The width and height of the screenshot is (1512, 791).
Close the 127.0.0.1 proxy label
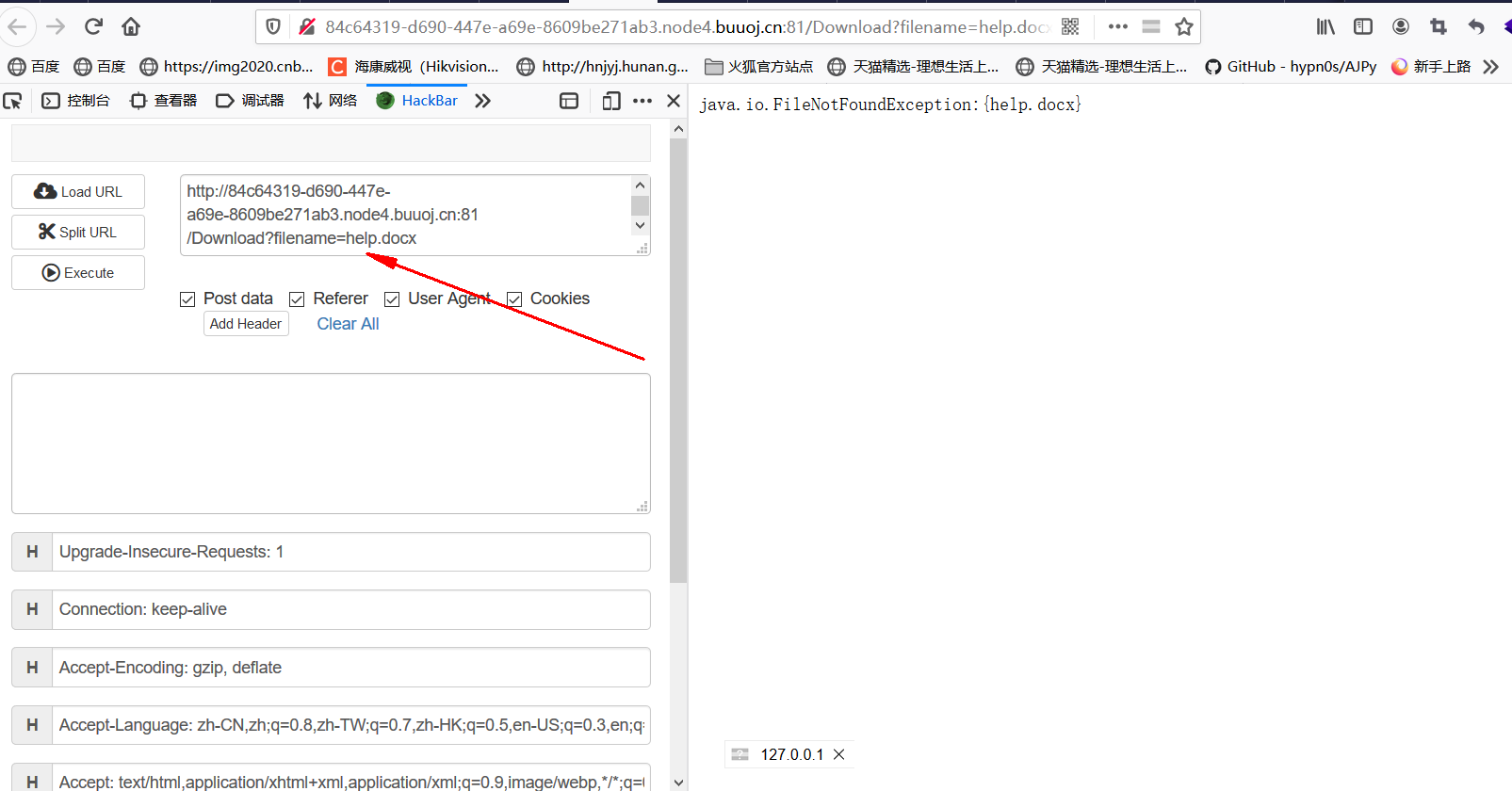839,754
